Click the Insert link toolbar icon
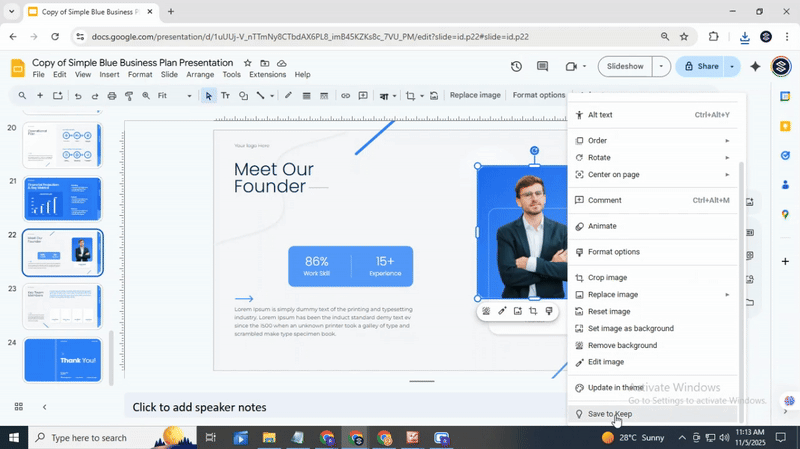800x449 pixels. click(345, 96)
